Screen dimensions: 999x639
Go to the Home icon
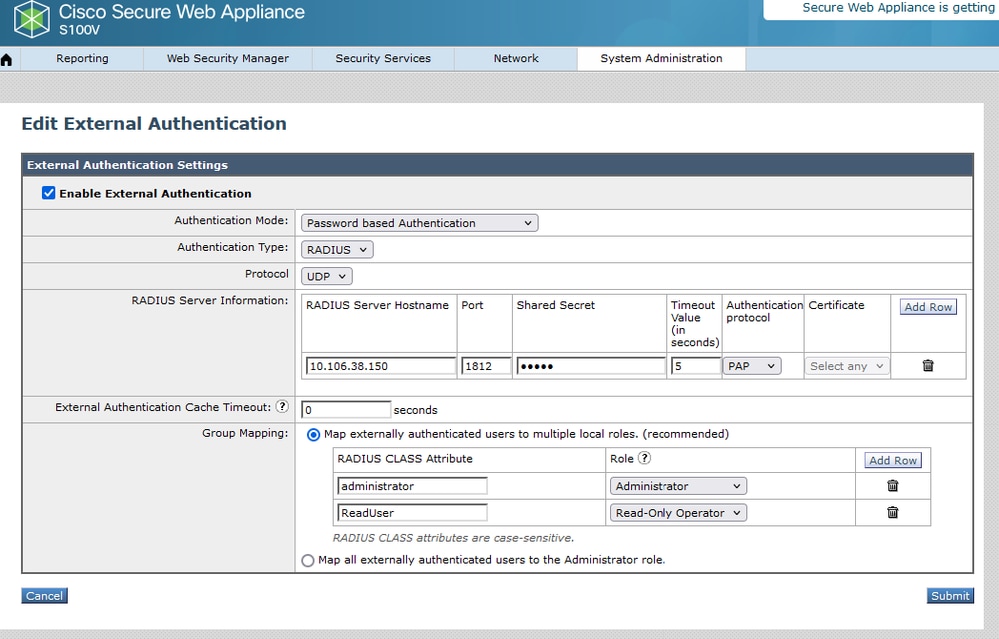[x=7, y=60]
